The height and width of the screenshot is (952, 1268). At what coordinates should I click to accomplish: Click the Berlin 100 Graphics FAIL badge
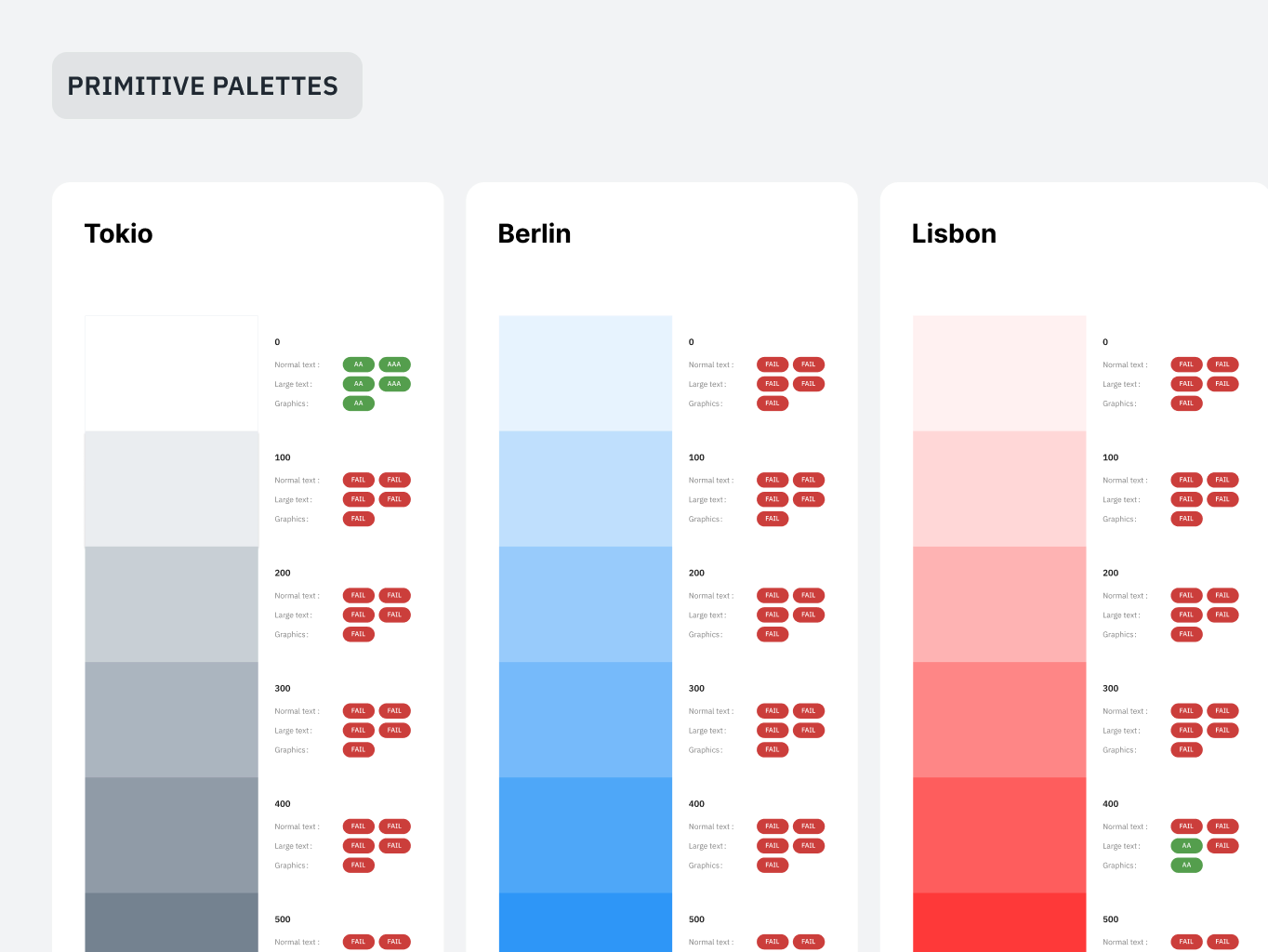(x=773, y=519)
